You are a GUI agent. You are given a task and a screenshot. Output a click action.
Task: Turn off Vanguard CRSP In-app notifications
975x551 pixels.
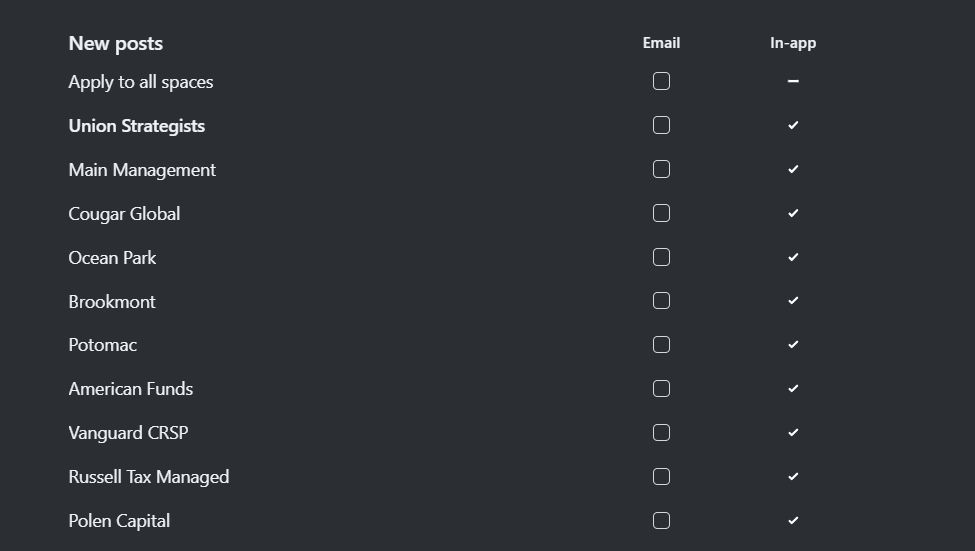(793, 433)
